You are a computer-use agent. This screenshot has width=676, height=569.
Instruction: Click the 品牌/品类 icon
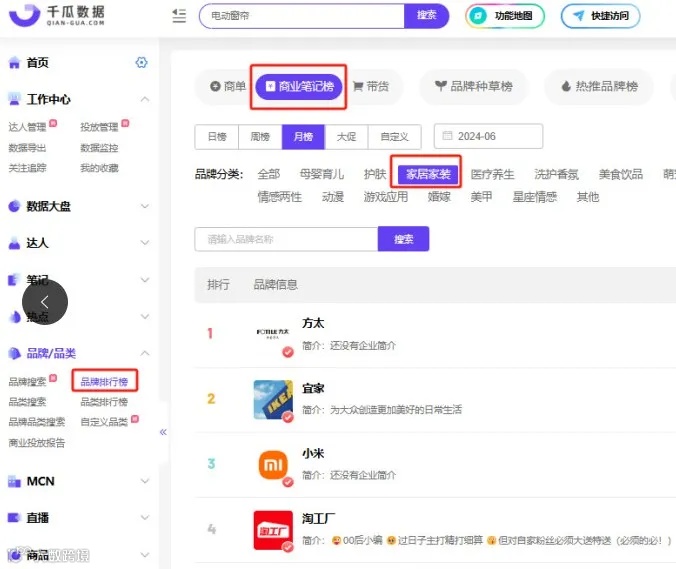point(14,353)
